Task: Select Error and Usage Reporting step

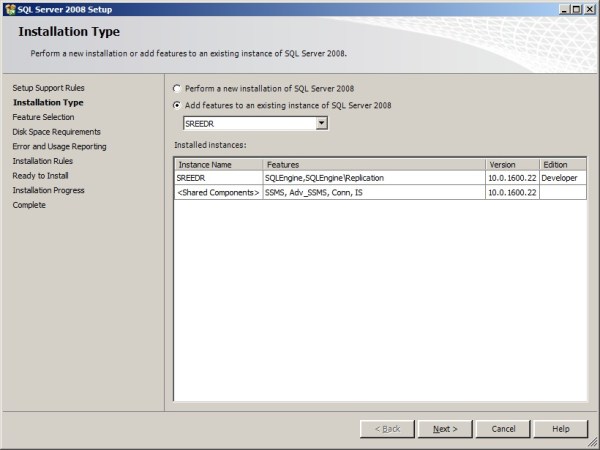Action: (x=59, y=147)
